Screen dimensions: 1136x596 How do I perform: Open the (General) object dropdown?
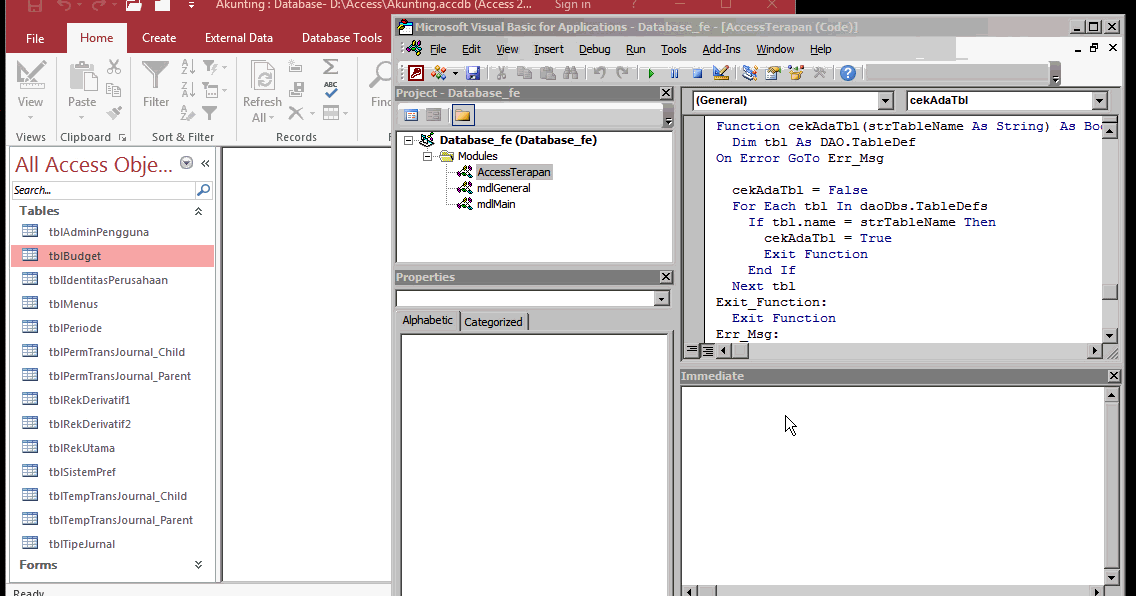[x=884, y=101]
